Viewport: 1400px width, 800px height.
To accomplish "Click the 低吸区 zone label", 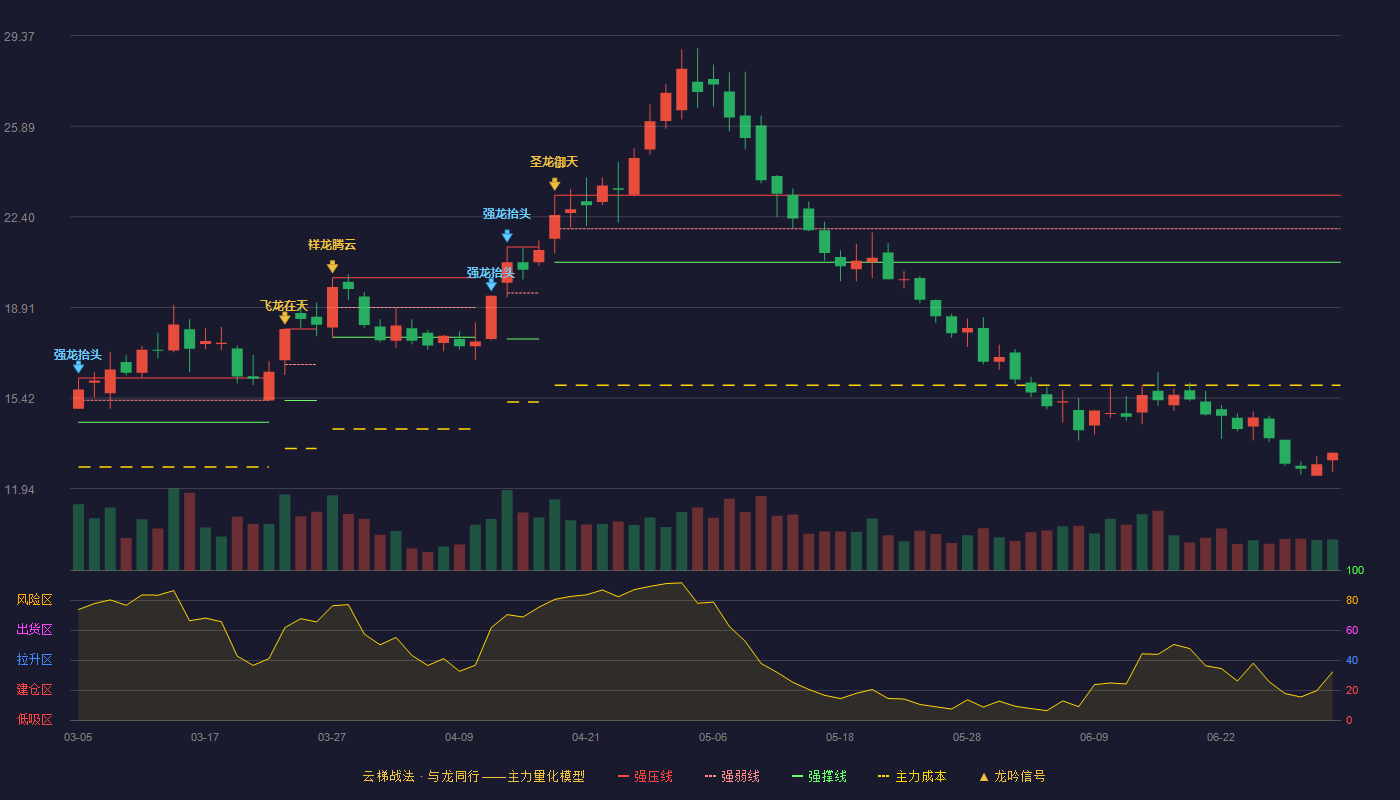I will click(x=34, y=719).
